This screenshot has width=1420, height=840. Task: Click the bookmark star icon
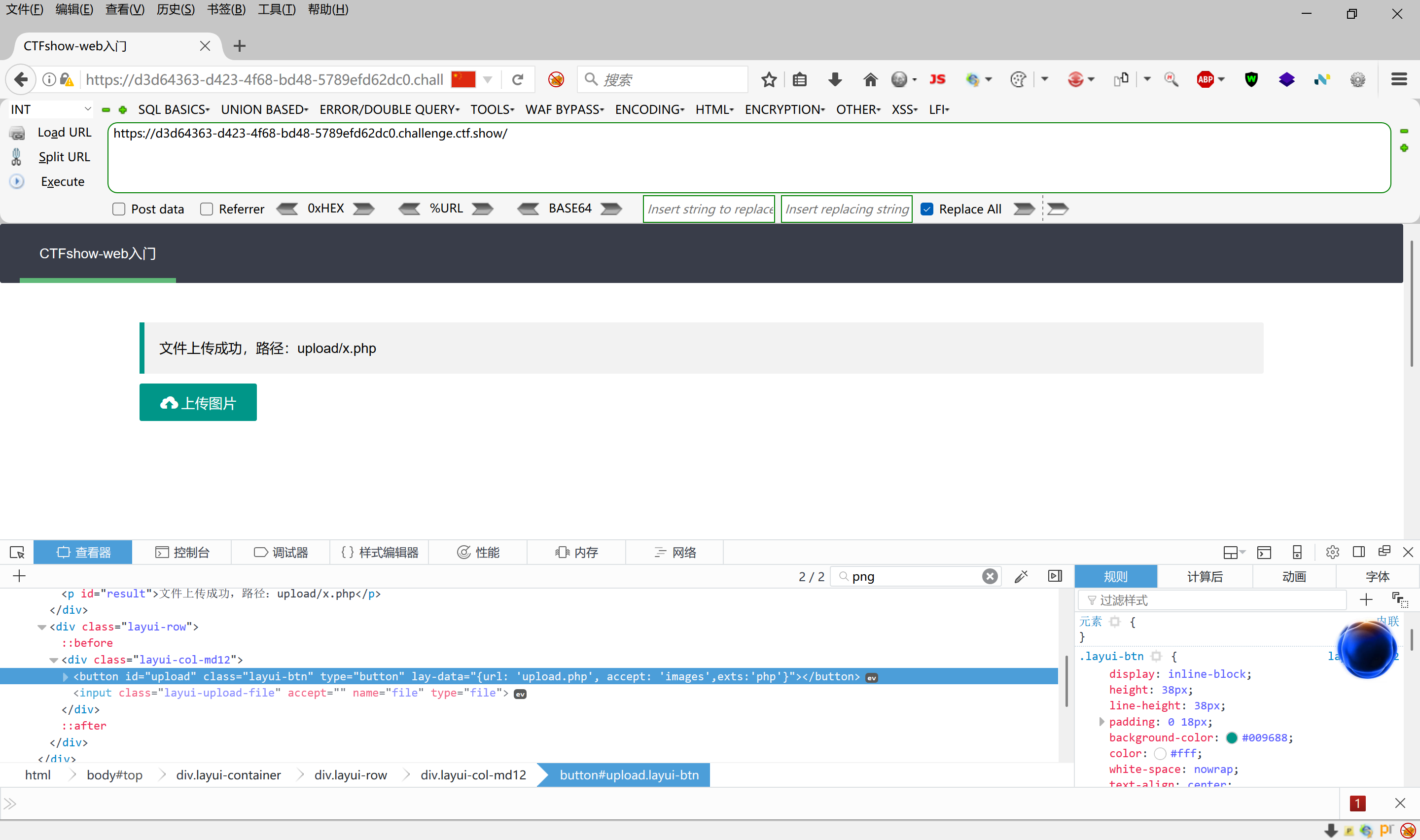tap(769, 80)
